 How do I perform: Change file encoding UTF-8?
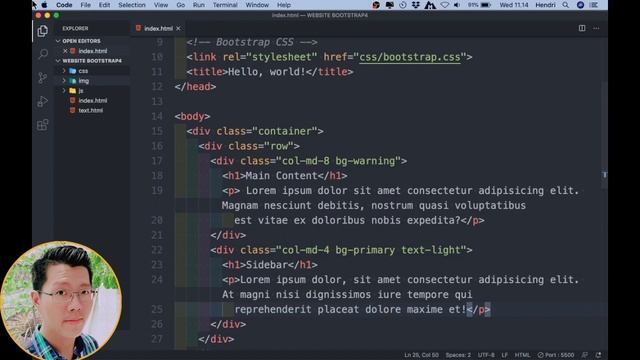point(486,355)
